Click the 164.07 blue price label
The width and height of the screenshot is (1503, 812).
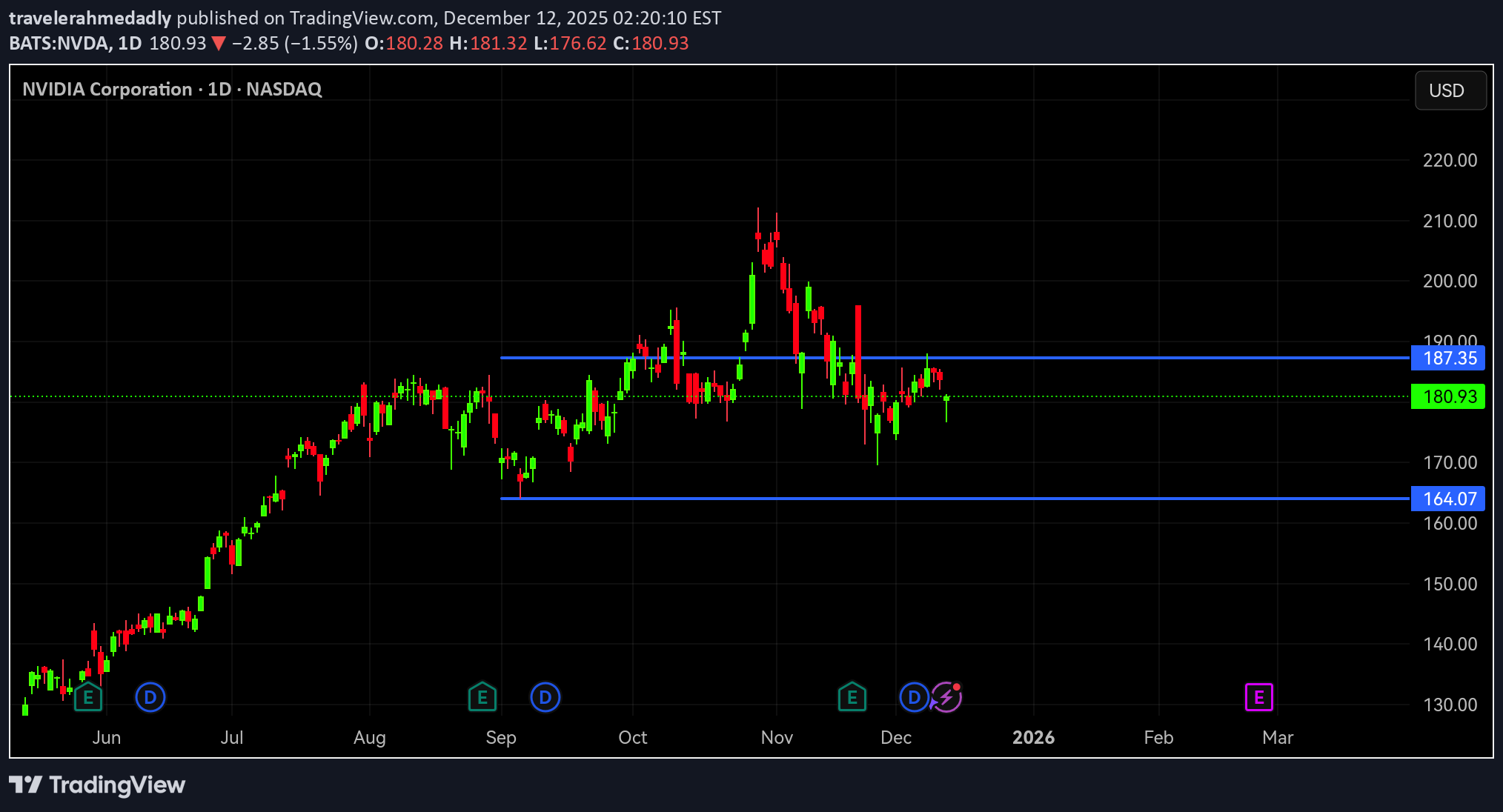pos(1448,499)
